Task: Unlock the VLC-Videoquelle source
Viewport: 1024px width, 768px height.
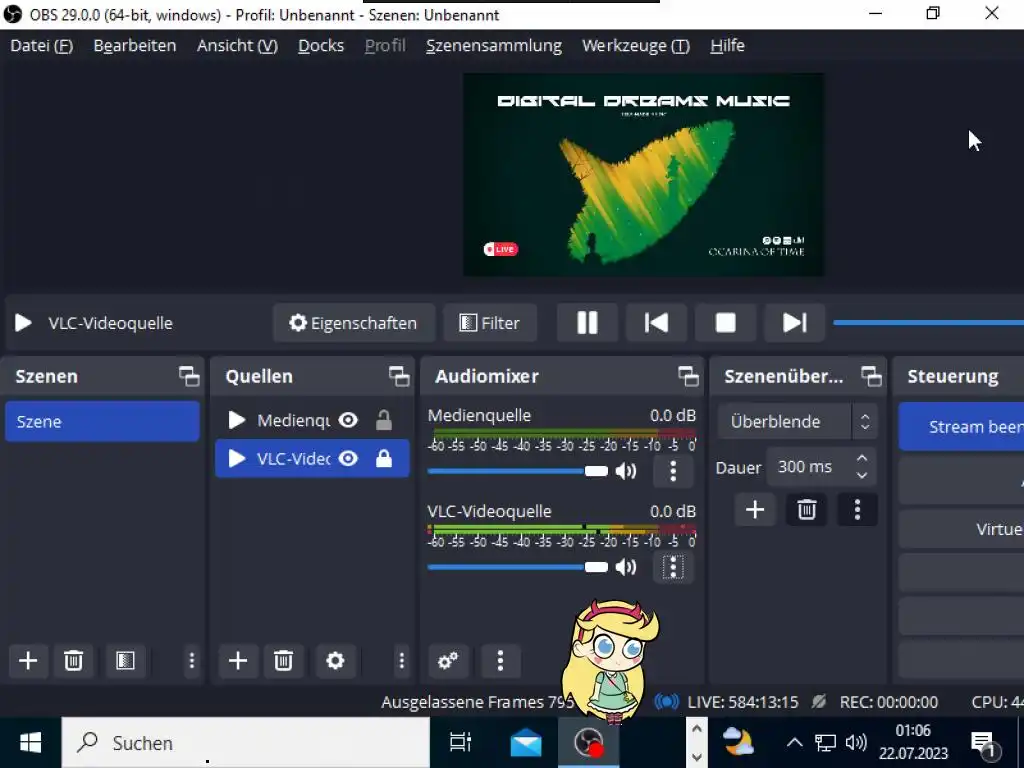Action: [x=384, y=458]
